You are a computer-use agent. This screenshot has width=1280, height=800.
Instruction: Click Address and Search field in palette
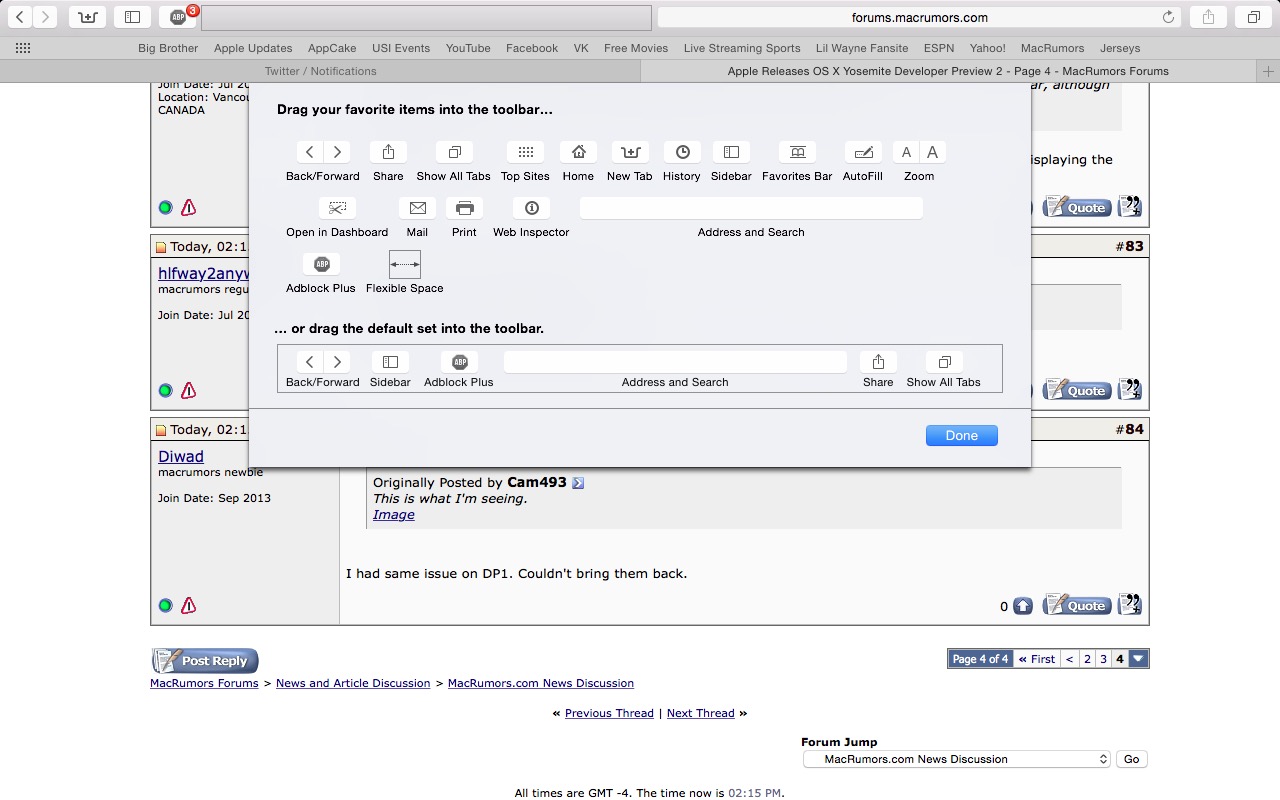click(751, 208)
